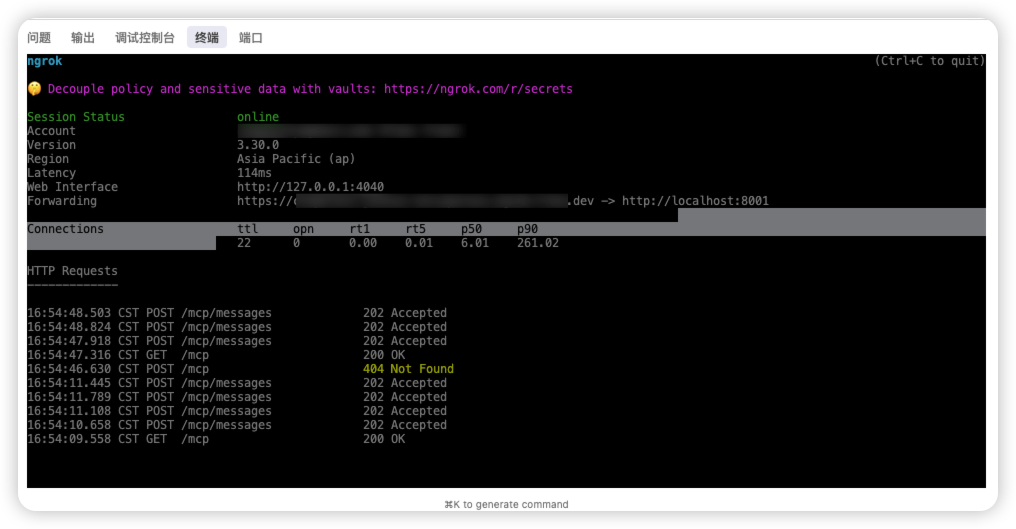The width and height of the screenshot is (1016, 529).
Task: Click the '(Ctrl+C to quit)' text
Action: click(929, 61)
